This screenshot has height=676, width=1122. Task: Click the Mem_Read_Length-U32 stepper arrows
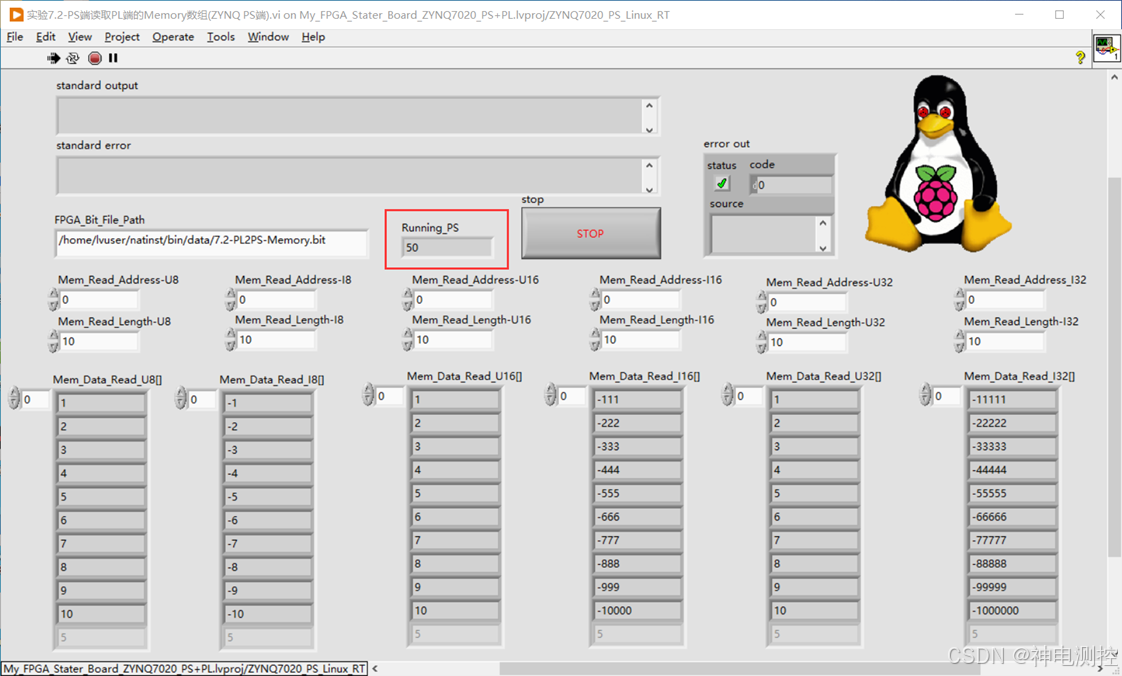point(762,342)
